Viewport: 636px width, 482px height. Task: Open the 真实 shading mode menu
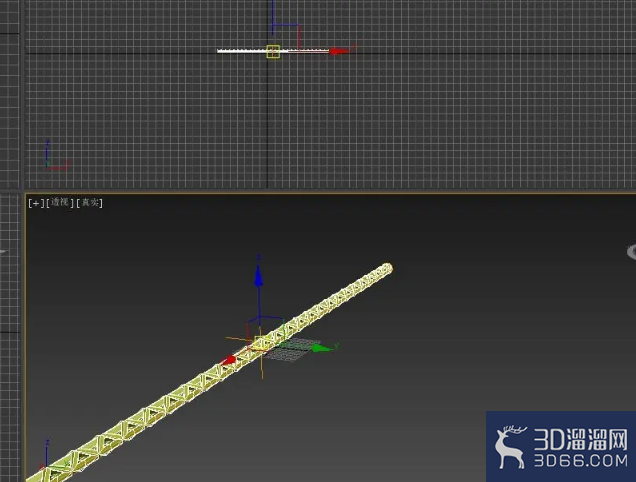[90, 202]
